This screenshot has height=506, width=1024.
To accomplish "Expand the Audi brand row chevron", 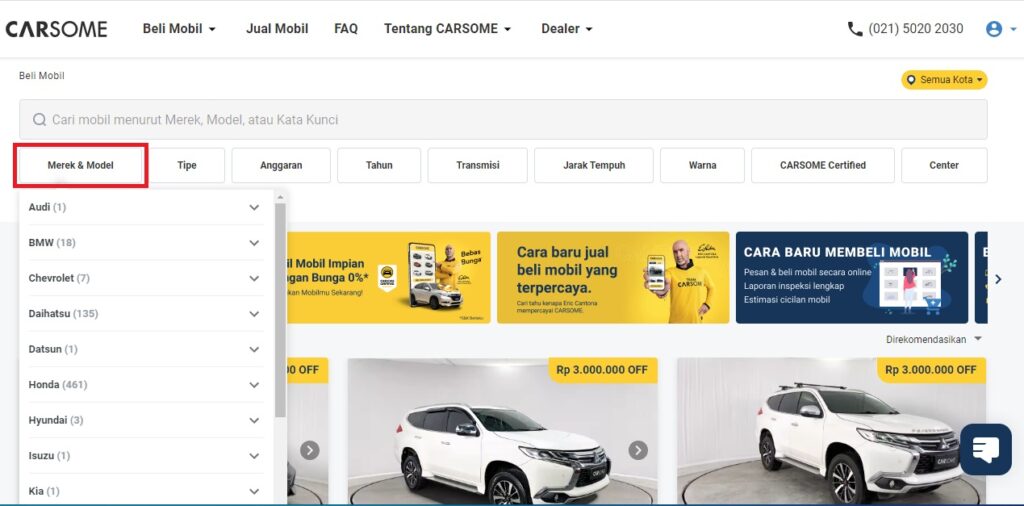I will click(254, 207).
